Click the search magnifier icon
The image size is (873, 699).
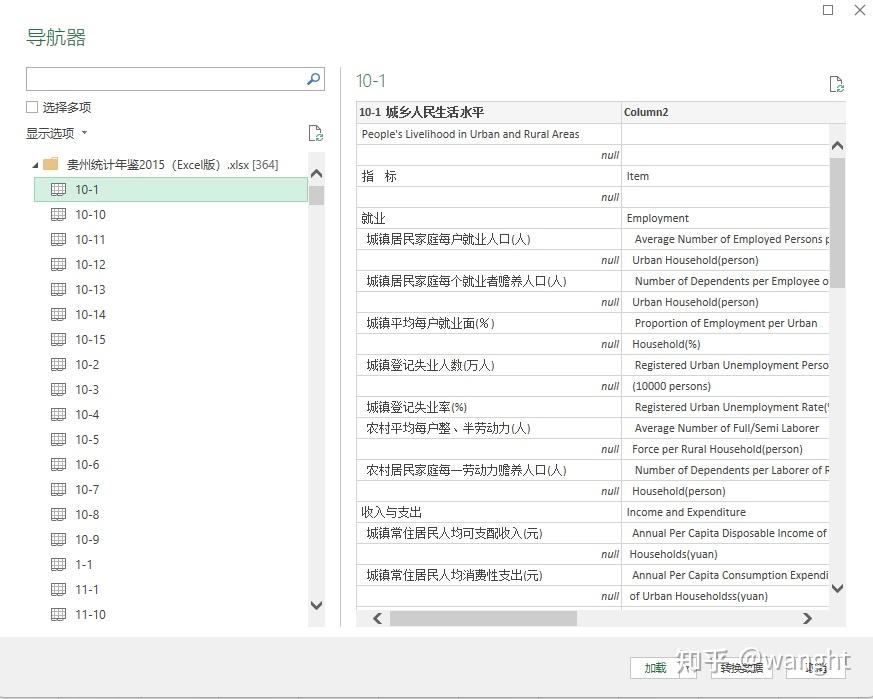coord(314,79)
